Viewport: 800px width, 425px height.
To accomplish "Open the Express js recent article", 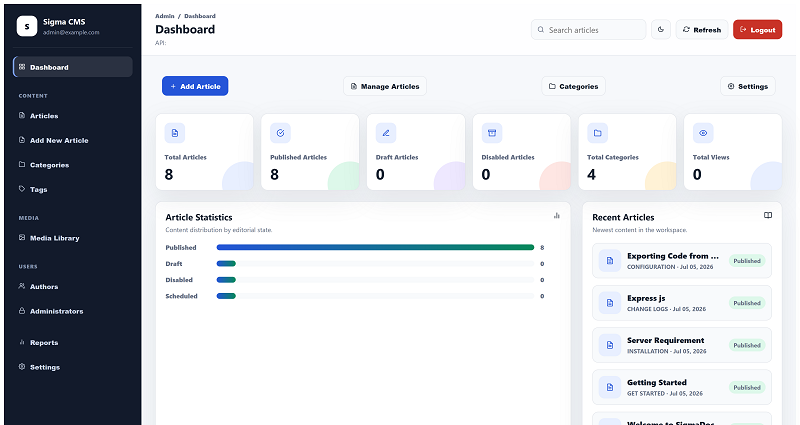I will click(682, 303).
